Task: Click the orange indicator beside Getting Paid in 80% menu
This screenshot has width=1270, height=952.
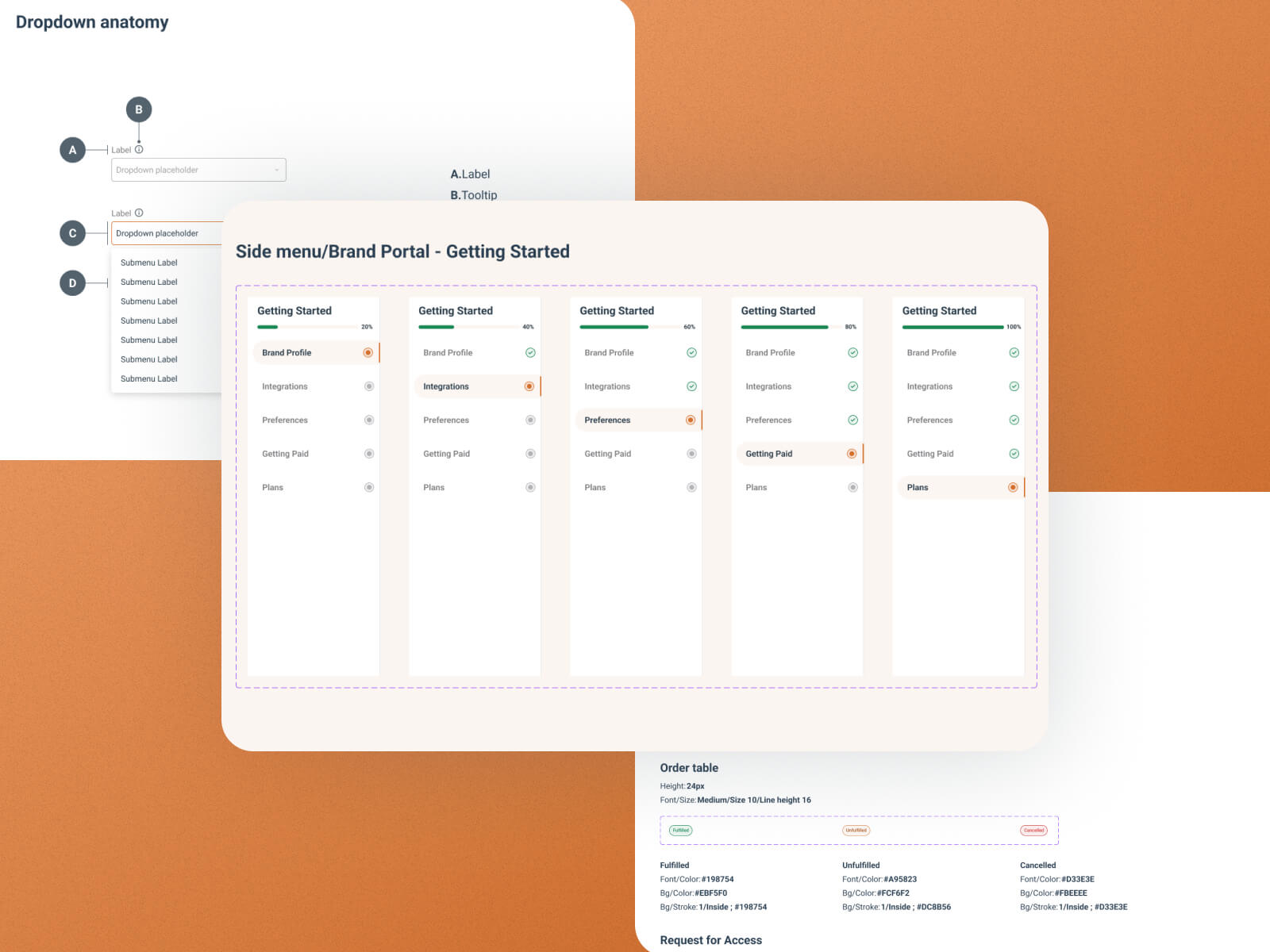Action: [852, 453]
